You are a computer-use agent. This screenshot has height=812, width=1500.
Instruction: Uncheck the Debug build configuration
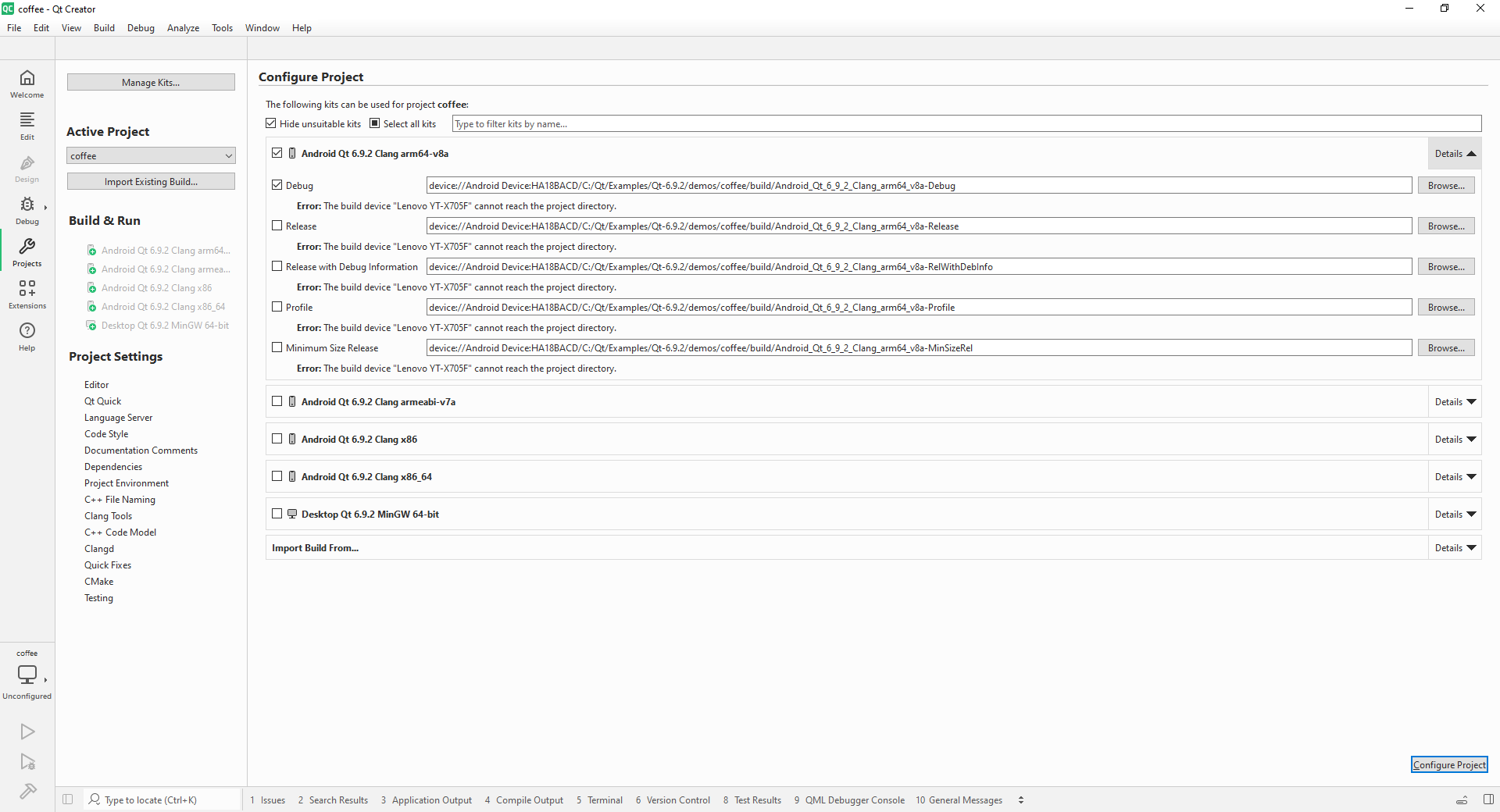277,185
